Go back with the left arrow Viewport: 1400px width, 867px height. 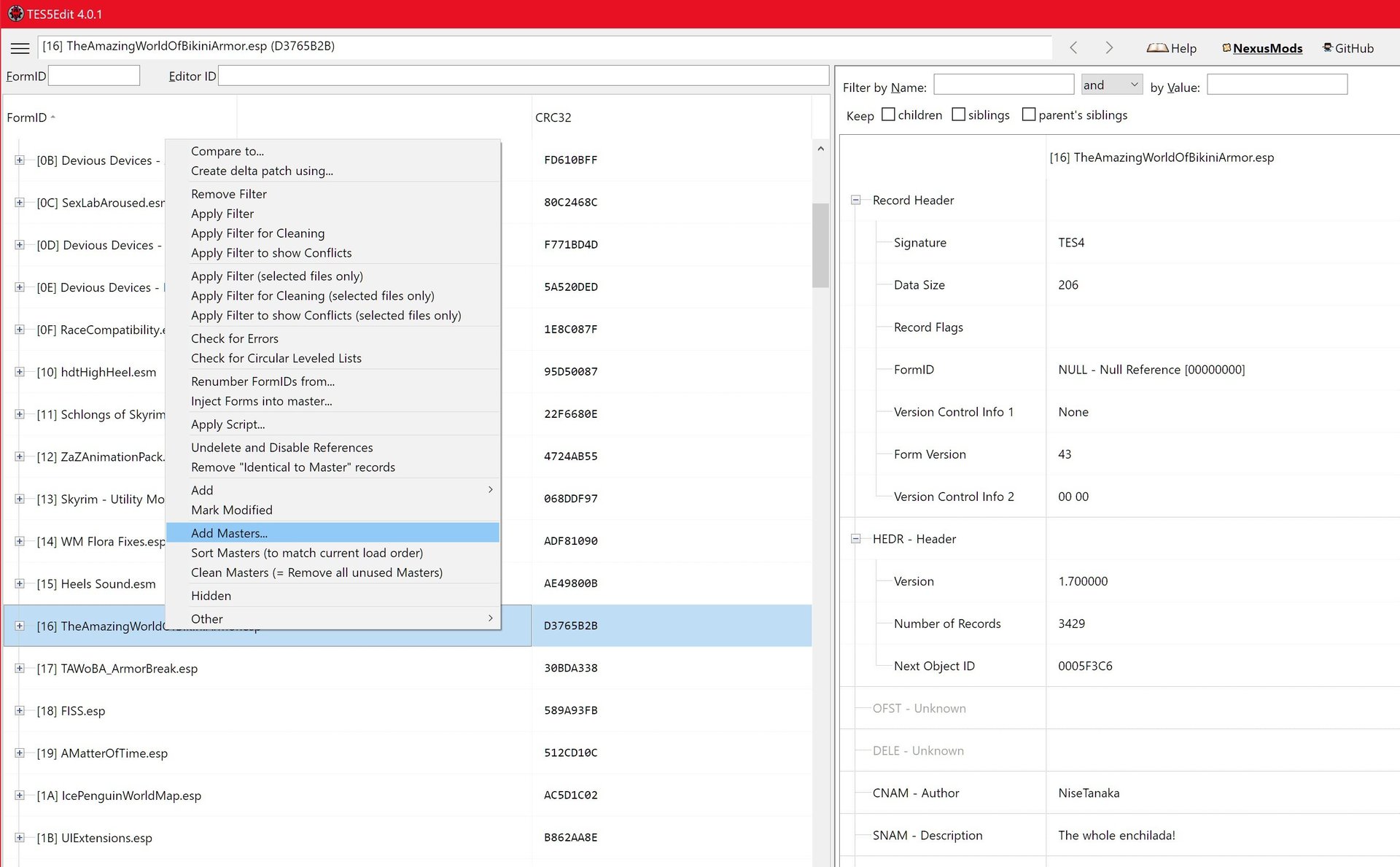pos(1073,47)
